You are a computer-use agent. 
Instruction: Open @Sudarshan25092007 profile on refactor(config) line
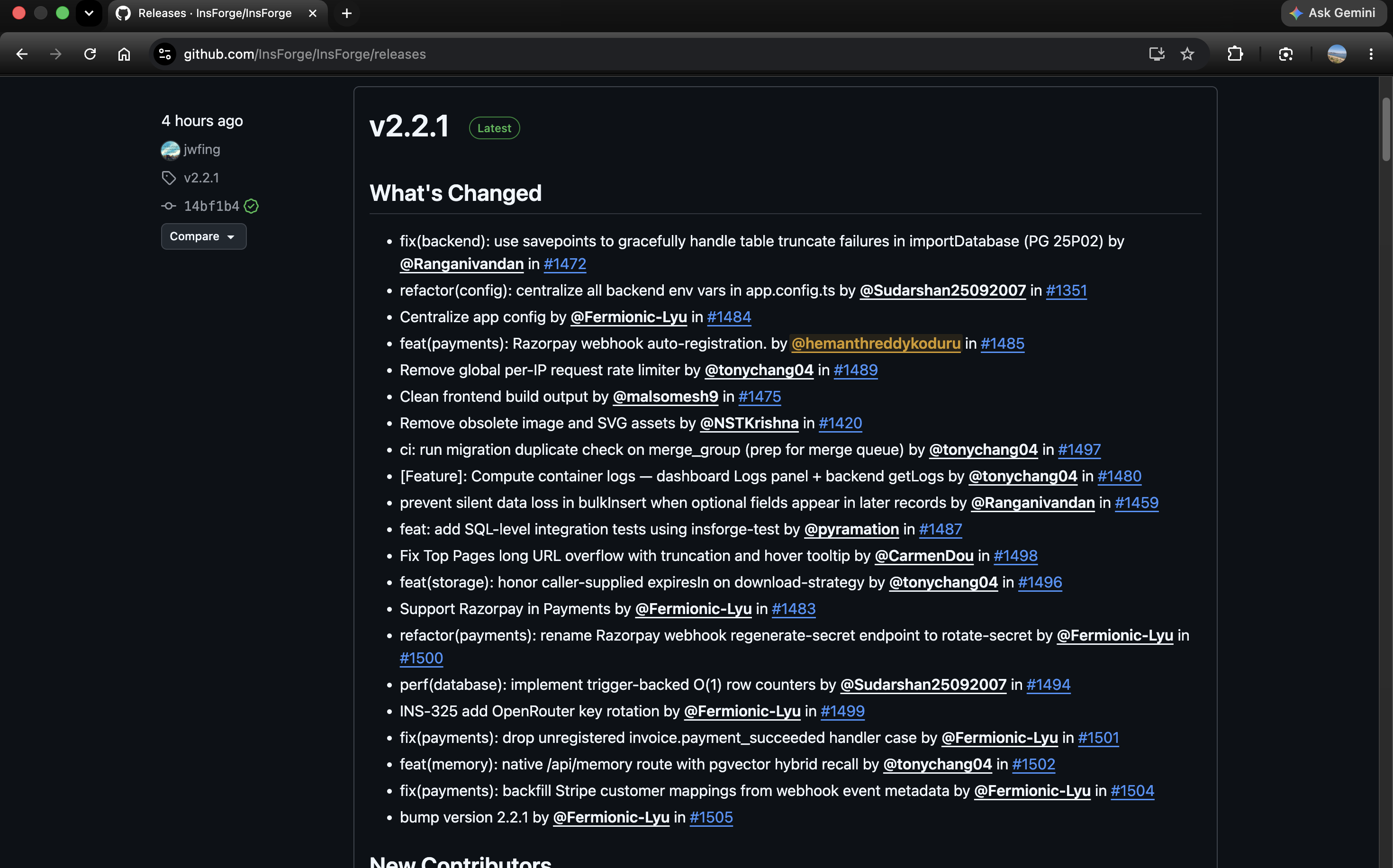click(x=942, y=290)
